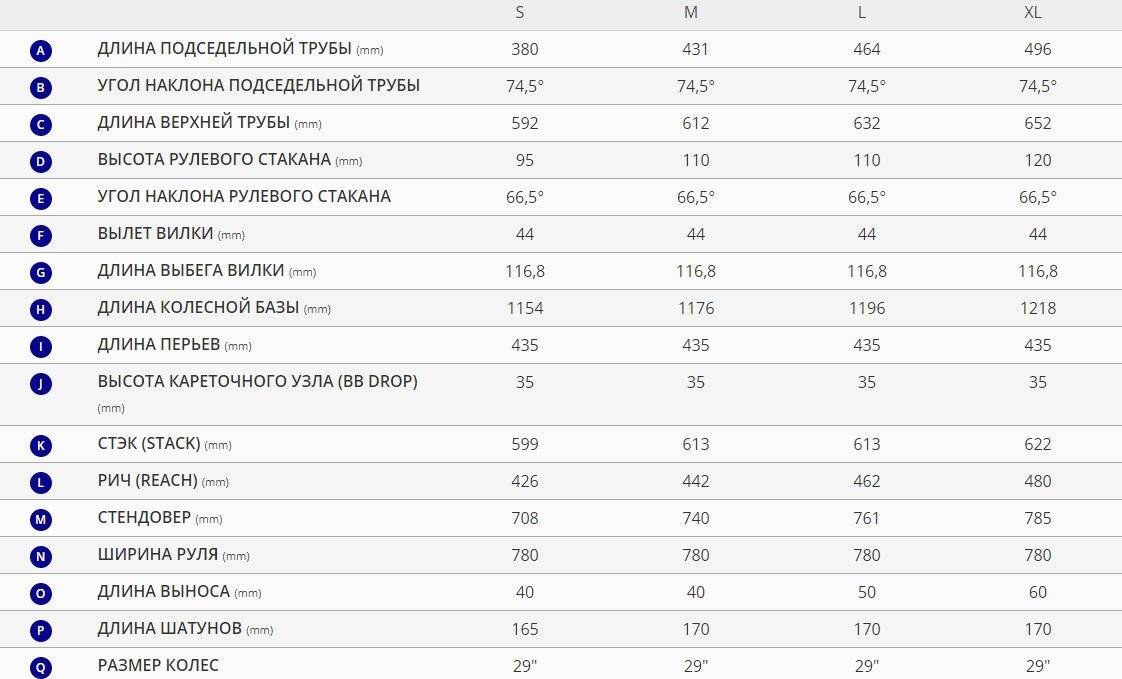
Task: Select the G circle icon beside fork trail
Action: (41, 272)
